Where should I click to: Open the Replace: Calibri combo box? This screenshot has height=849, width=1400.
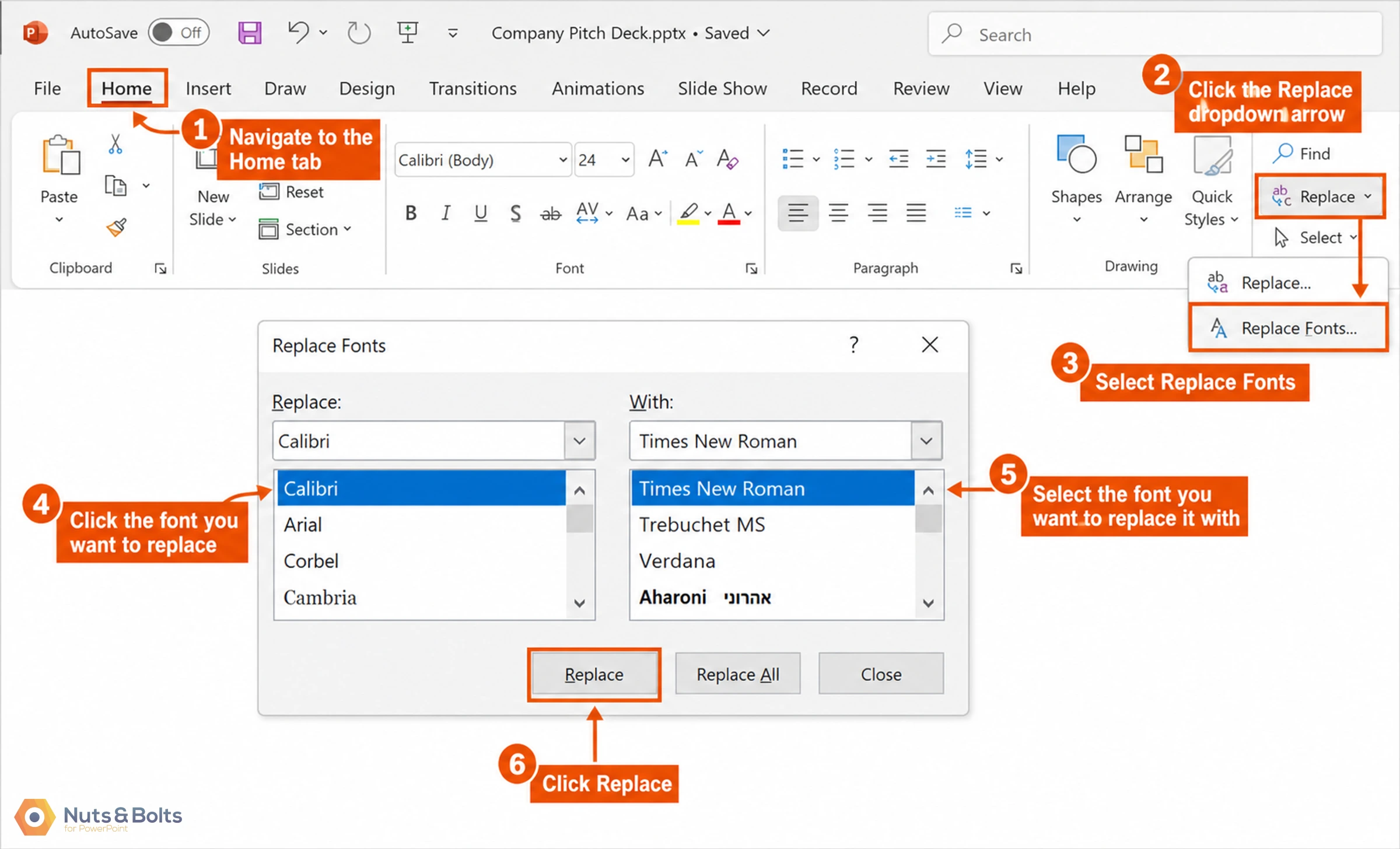pyautogui.click(x=433, y=441)
